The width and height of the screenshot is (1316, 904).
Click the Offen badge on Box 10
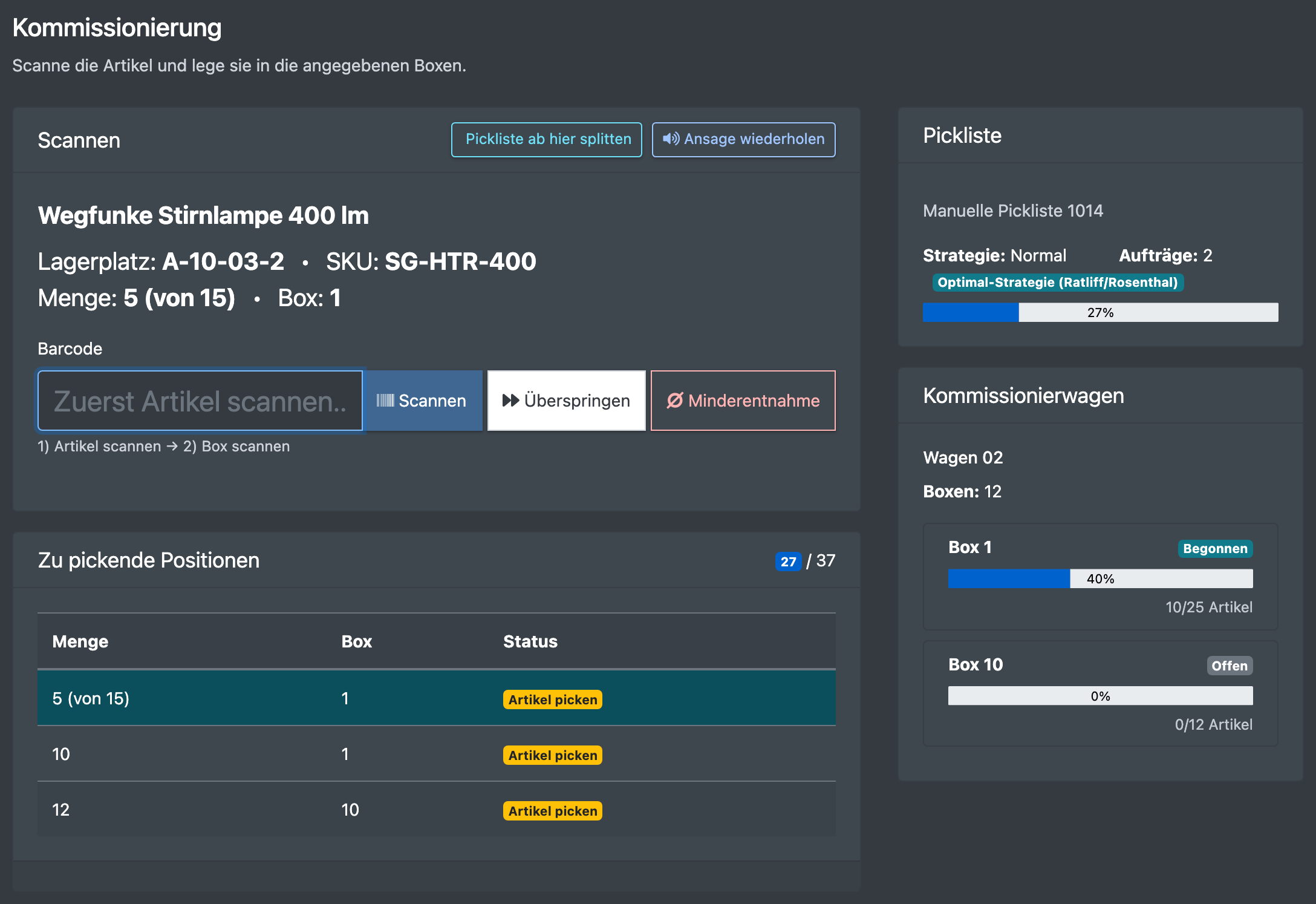pos(1230,666)
